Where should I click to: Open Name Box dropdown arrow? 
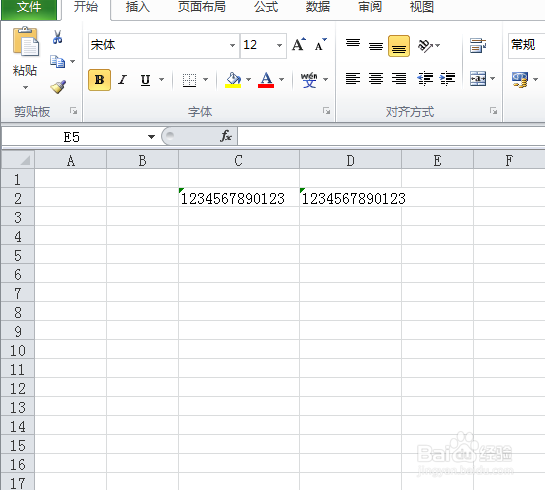151,137
